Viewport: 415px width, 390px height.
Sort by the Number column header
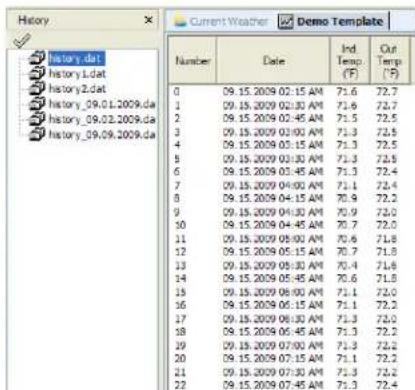(x=193, y=60)
